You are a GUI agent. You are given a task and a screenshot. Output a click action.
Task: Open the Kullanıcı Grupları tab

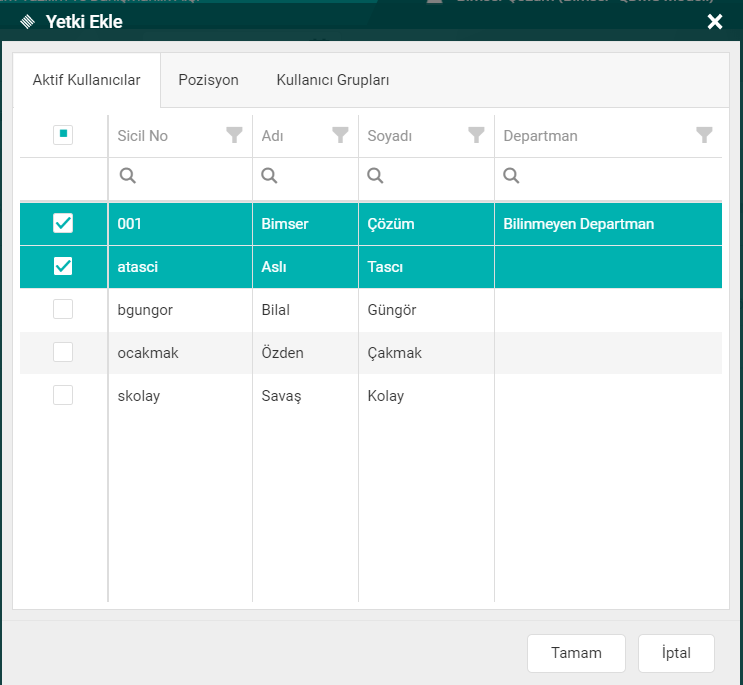tap(333, 80)
